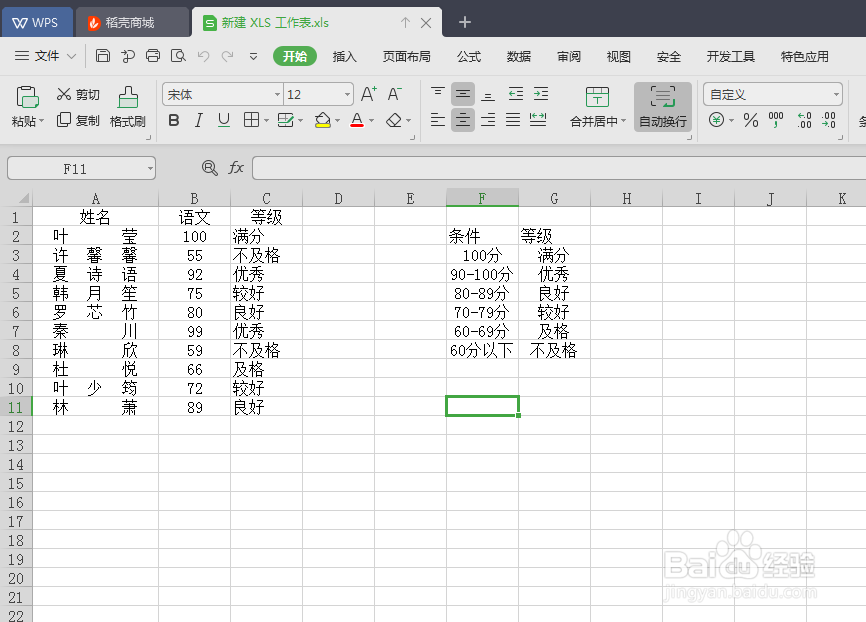The width and height of the screenshot is (866, 622).
Task: Toggle center horizontal alignment
Action: (463, 120)
